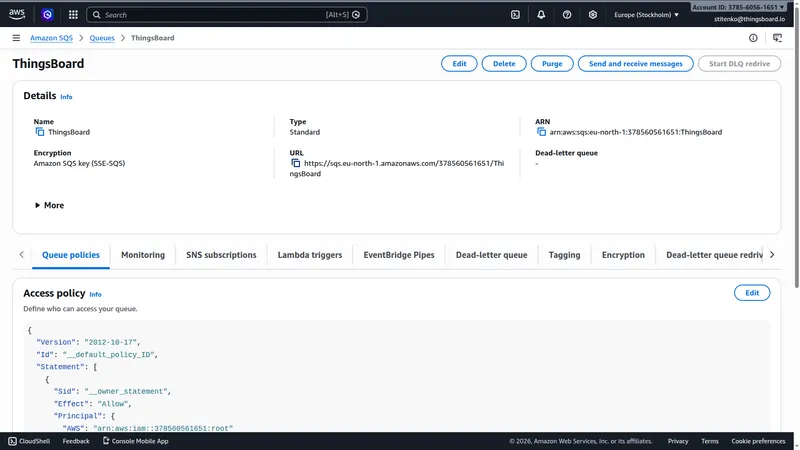
Task: Click the '__default_policy_ID' policy line
Action: (x=97, y=355)
